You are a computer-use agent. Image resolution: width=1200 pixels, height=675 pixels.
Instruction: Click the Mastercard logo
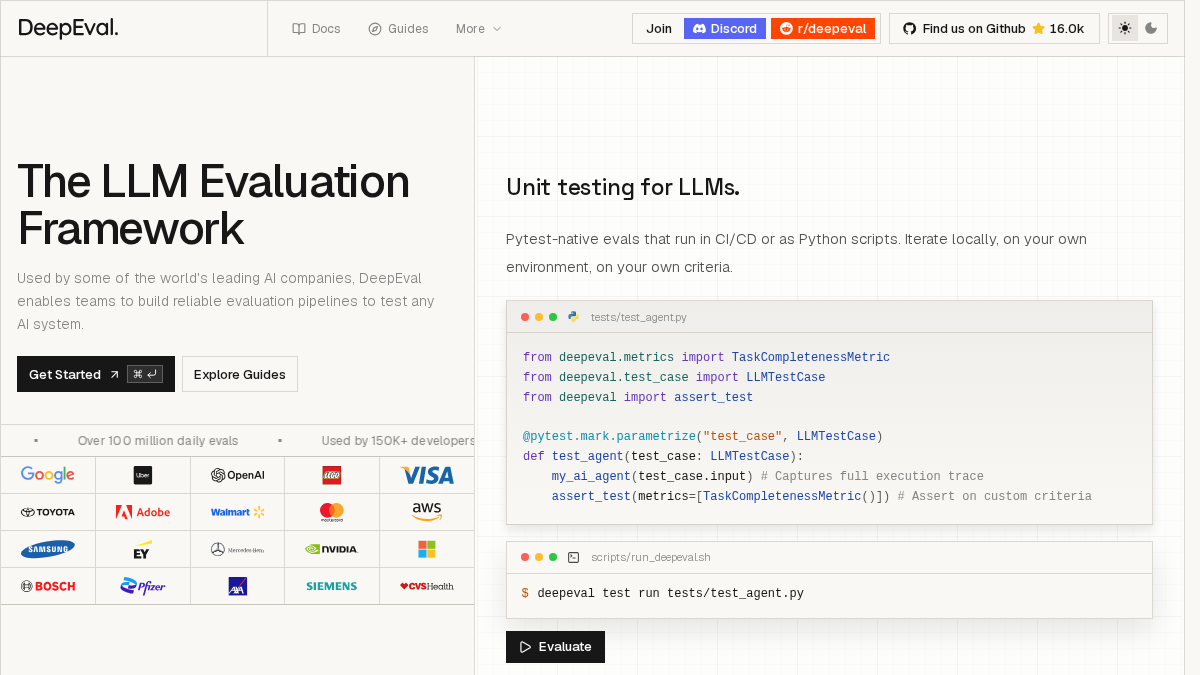(x=332, y=512)
